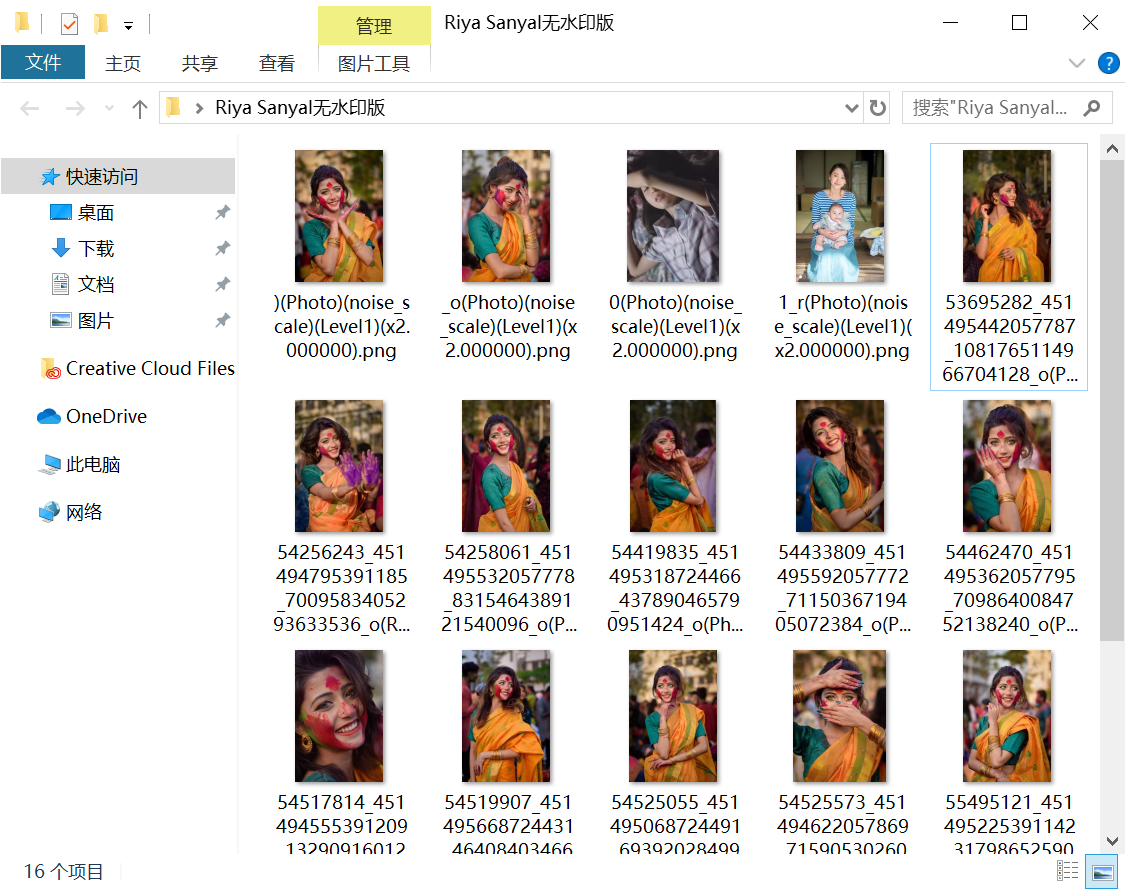Expand the ribbon with the chevron
The image size is (1126, 890).
tap(1076, 63)
